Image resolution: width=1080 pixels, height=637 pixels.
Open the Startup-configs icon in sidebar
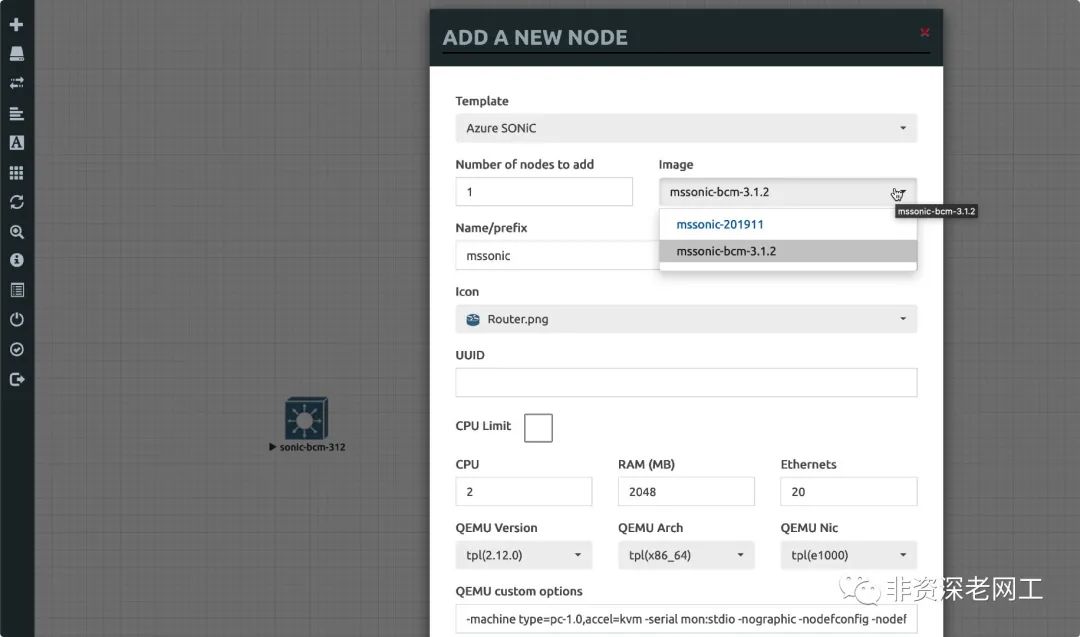pos(17,114)
